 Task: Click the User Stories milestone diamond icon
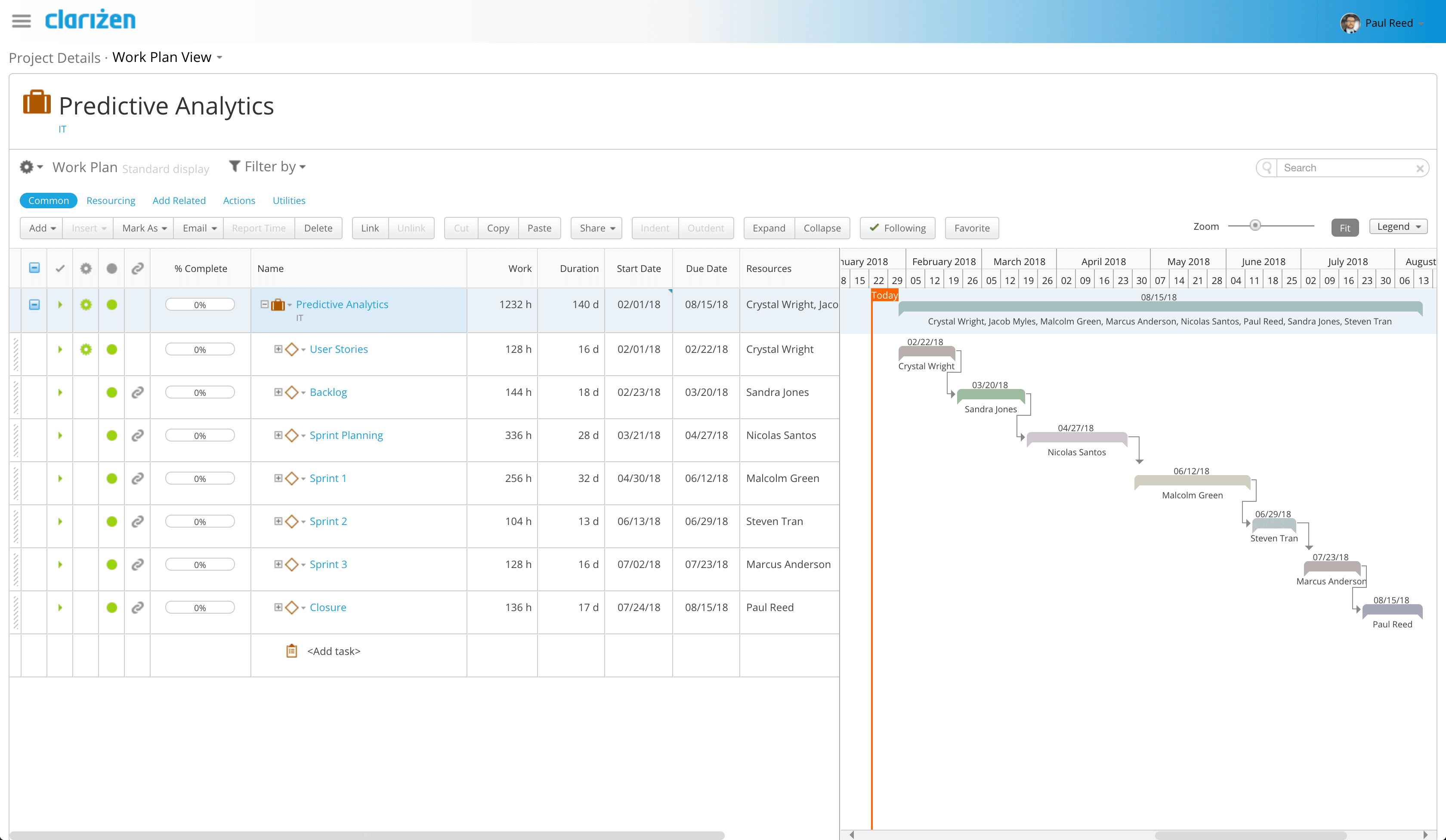pos(291,349)
